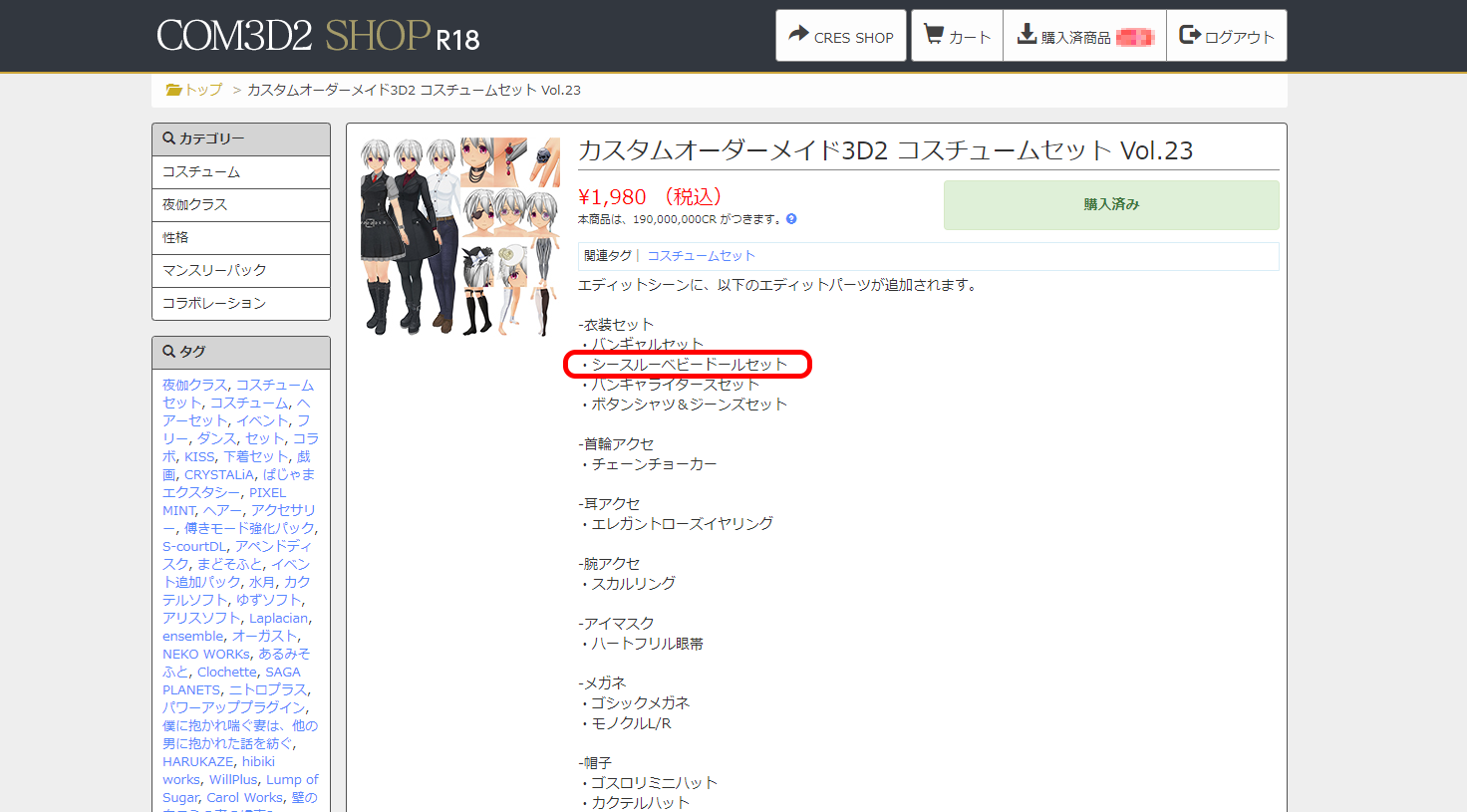This screenshot has height=812, width=1467.
Task: Click the 購入済み button
Action: tap(1111, 205)
